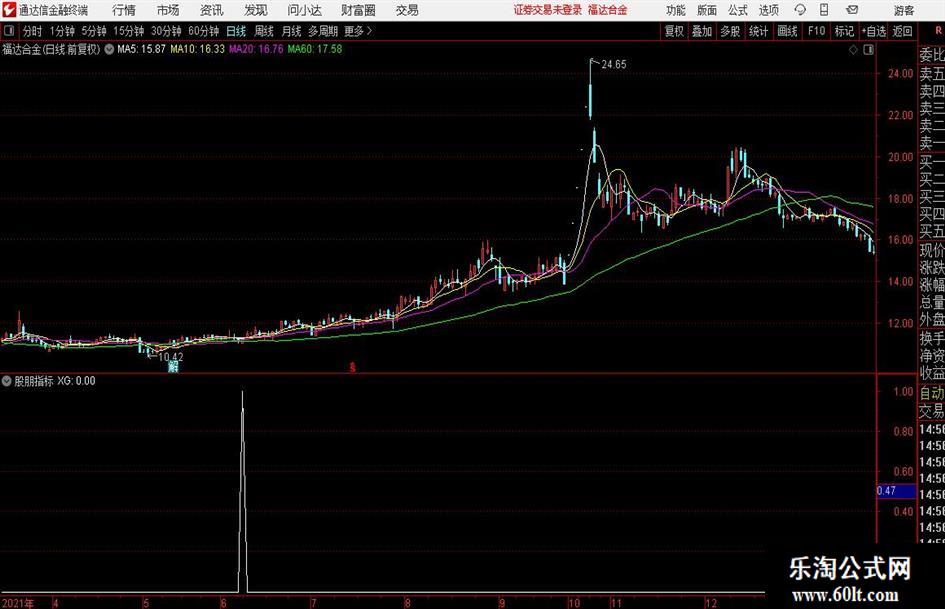This screenshot has width=945, height=609.
Task: Switch to 30分钟 period
Action: pyautogui.click(x=166, y=31)
